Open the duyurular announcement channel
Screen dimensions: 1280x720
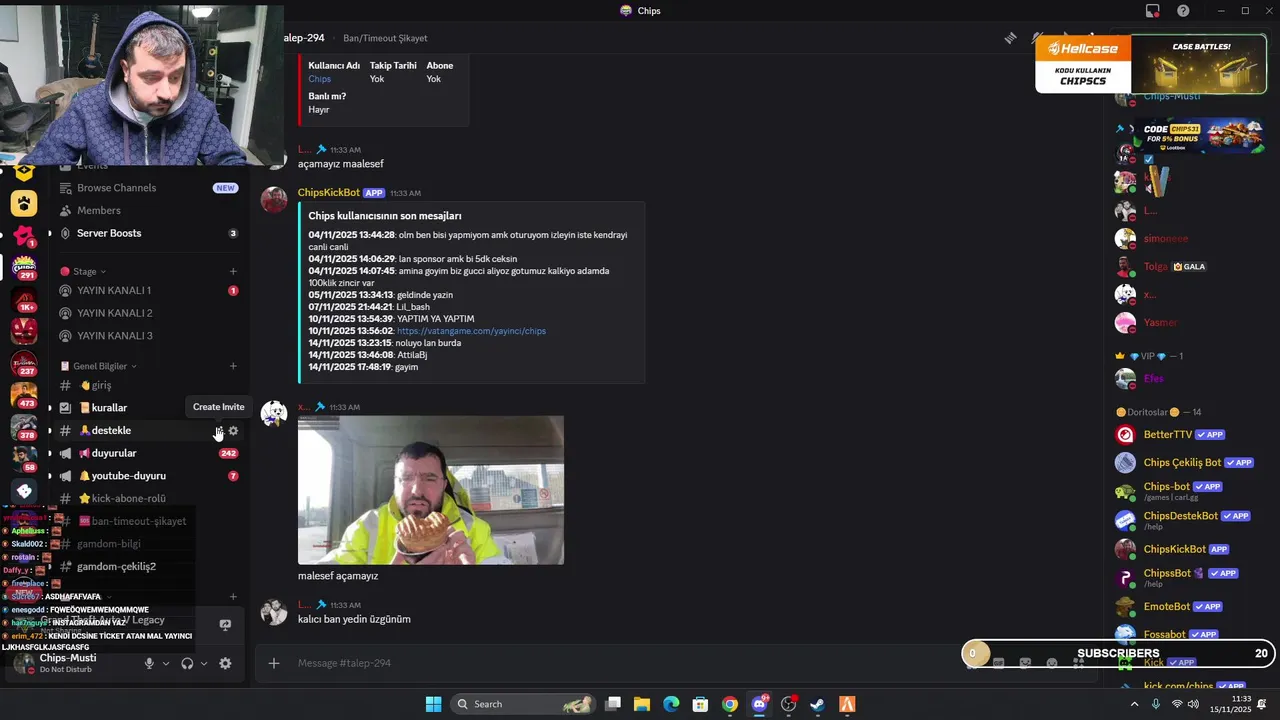[x=114, y=453]
